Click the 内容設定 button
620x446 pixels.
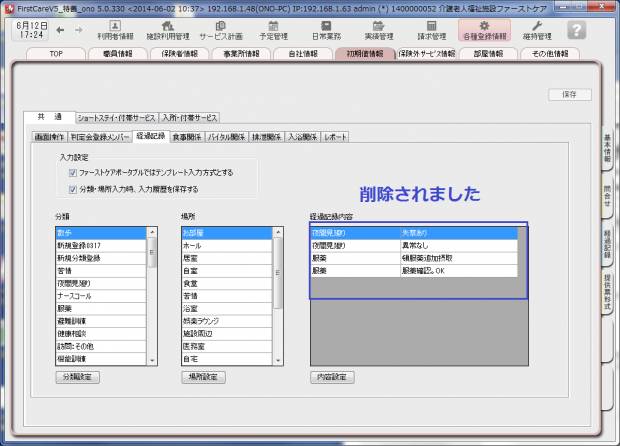coord(332,377)
